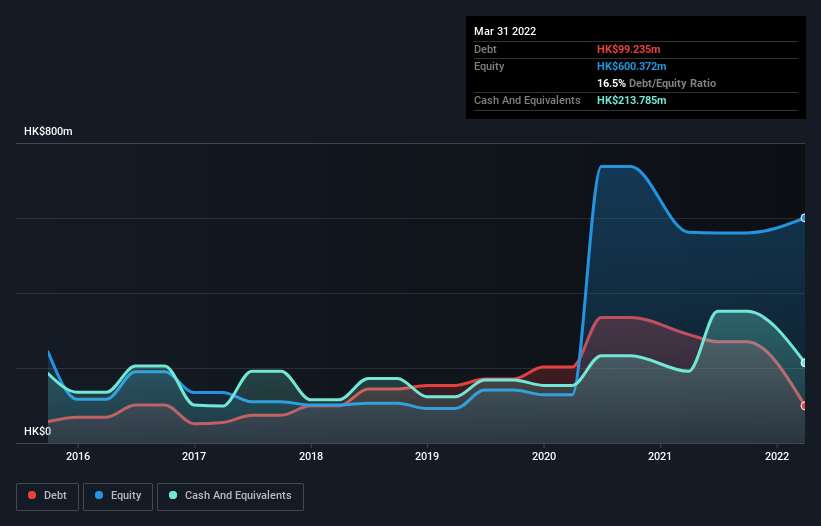Click the 2016 axis label
The image size is (821, 526).
tap(78, 456)
